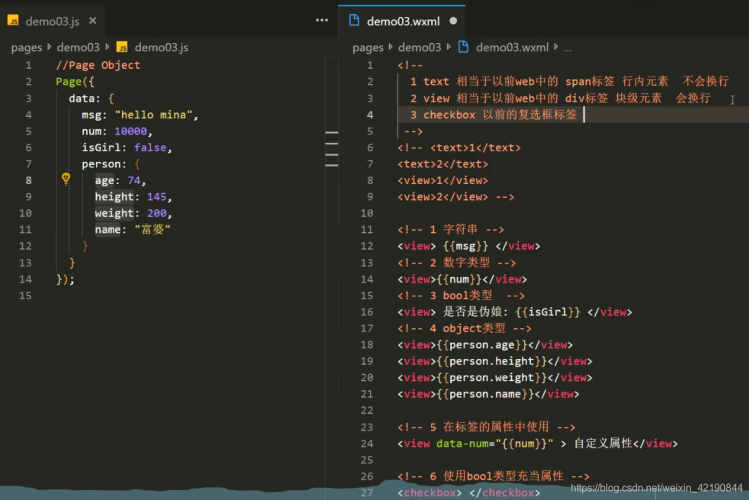Expand the chevron after 'pages' in the right breadcrumb

click(x=391, y=47)
